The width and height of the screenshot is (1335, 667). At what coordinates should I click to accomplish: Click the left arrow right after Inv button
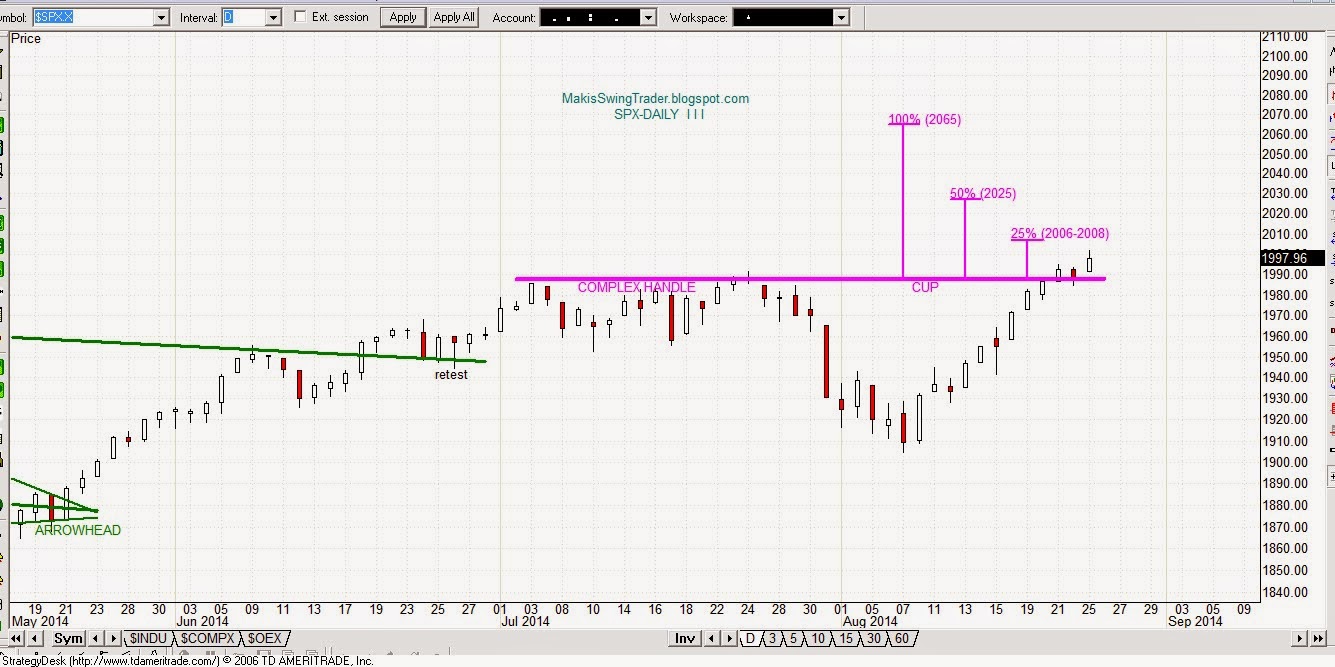(x=711, y=638)
